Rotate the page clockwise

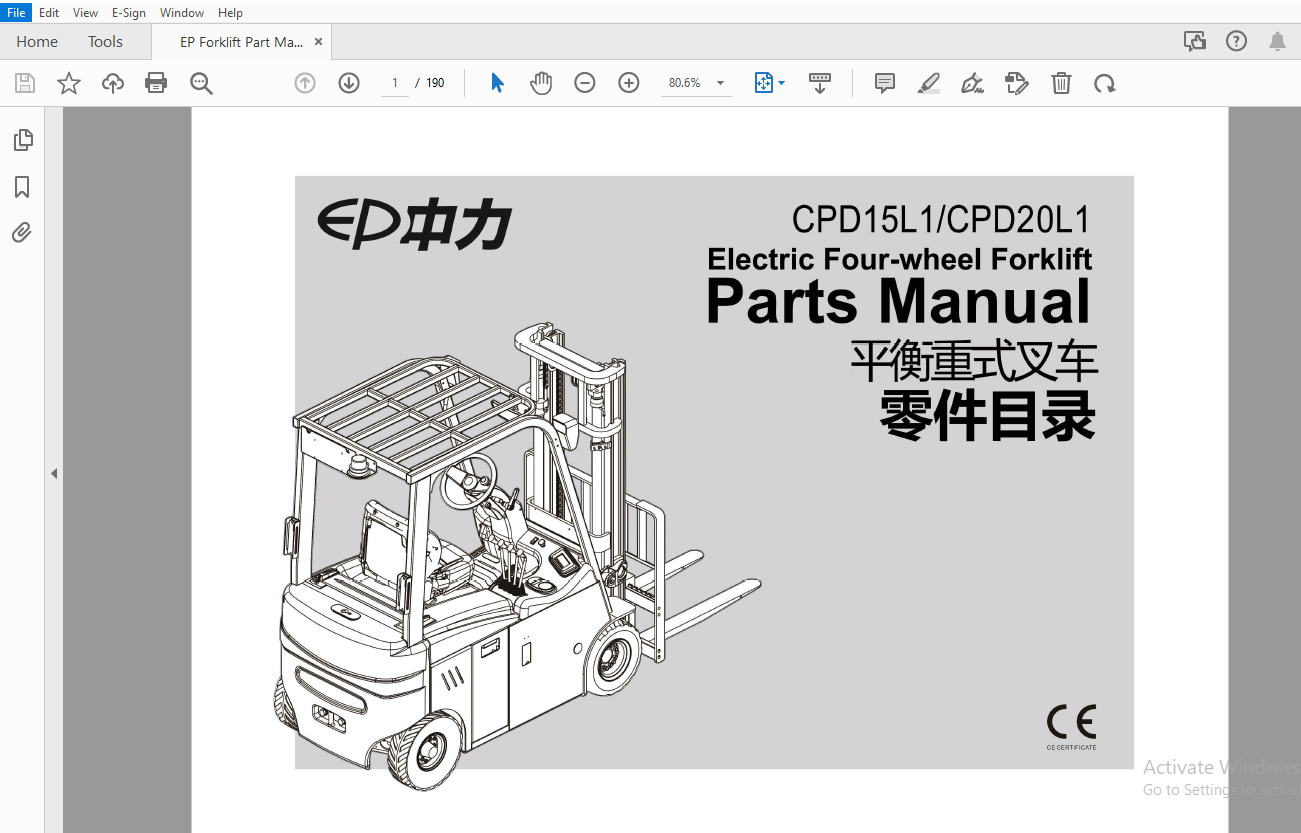[1105, 83]
